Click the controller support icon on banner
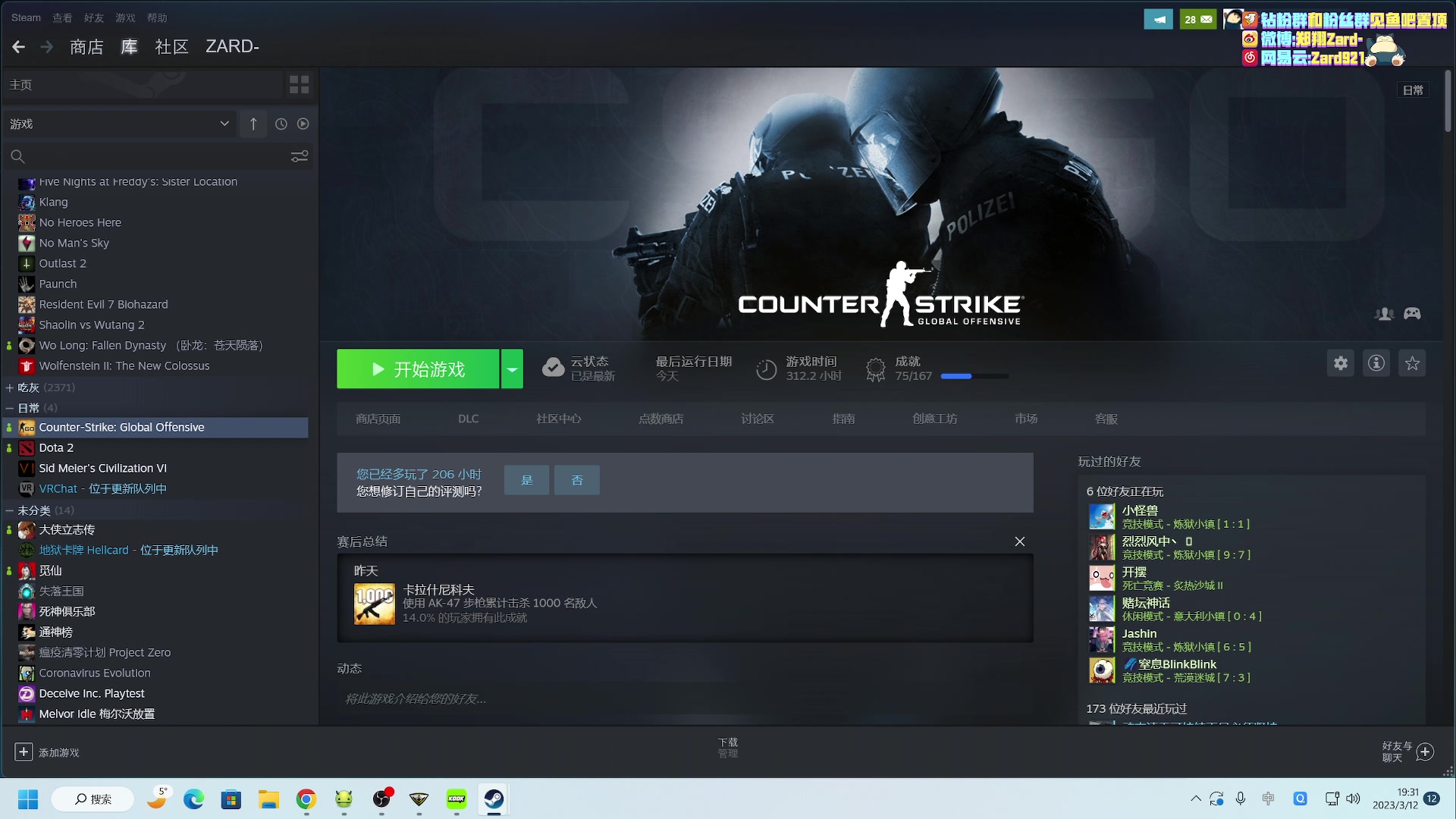Viewport: 1456px width, 819px height. pos(1412,313)
